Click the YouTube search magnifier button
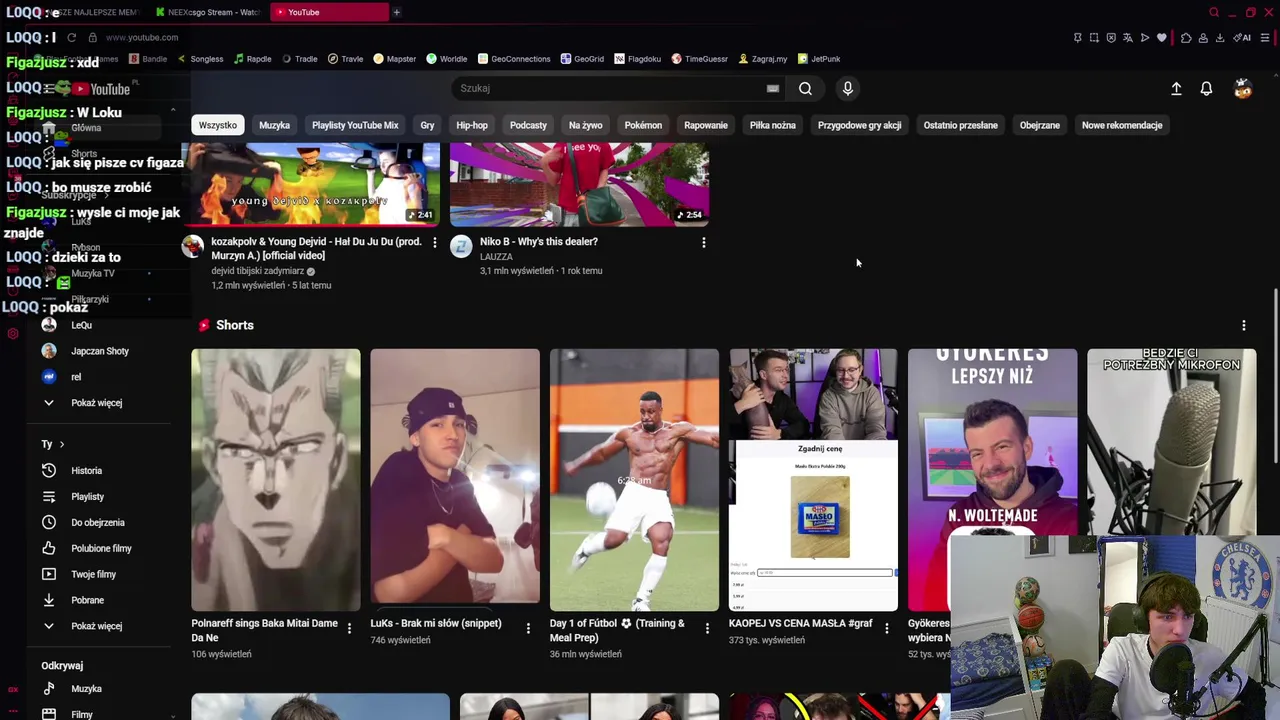This screenshot has height=720, width=1280. 805,88
